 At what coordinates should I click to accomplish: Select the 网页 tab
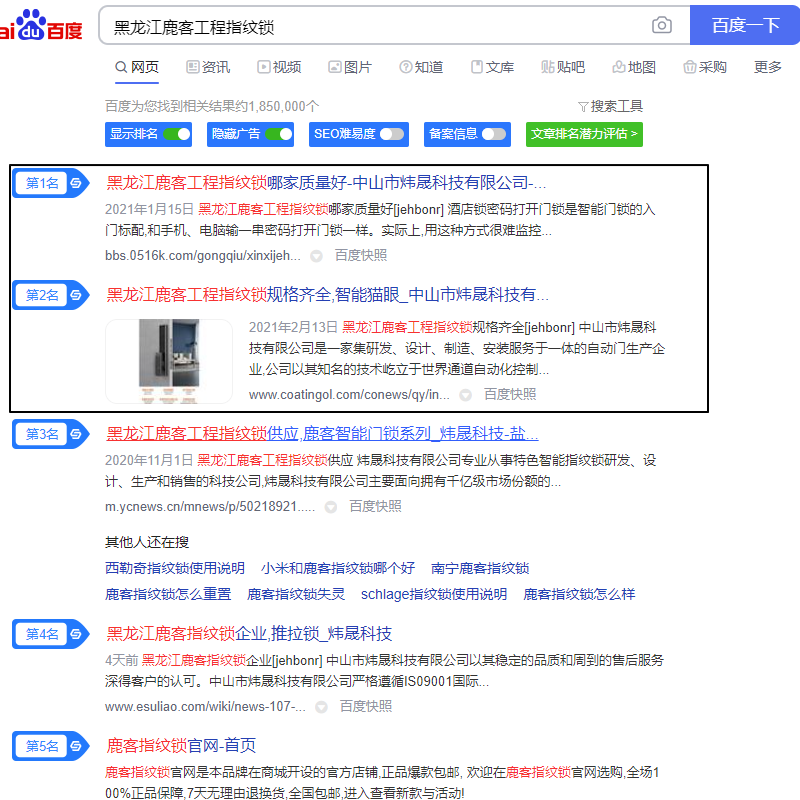(x=137, y=67)
